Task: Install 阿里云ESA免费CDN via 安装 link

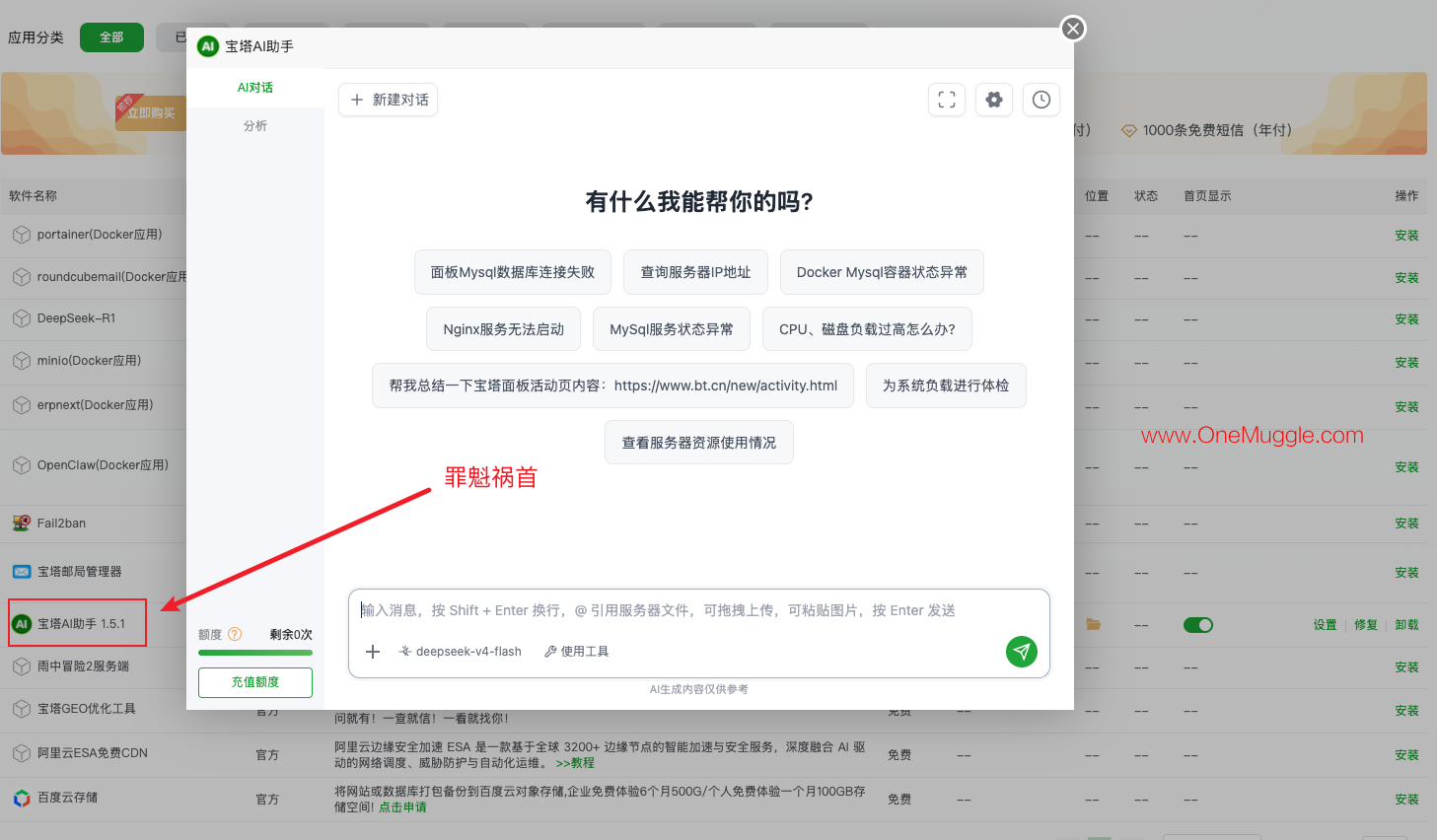Action: click(x=1406, y=755)
